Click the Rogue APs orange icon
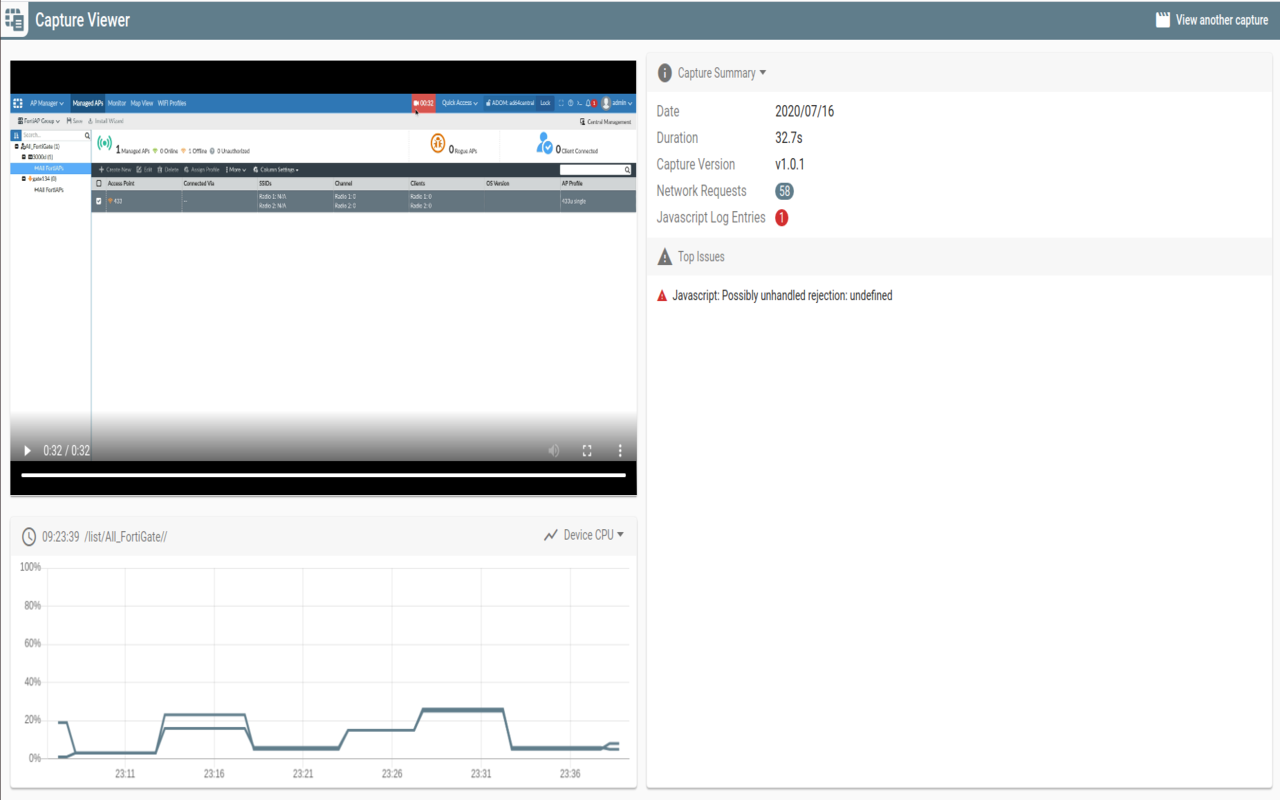This screenshot has width=1280, height=800. coord(437,143)
